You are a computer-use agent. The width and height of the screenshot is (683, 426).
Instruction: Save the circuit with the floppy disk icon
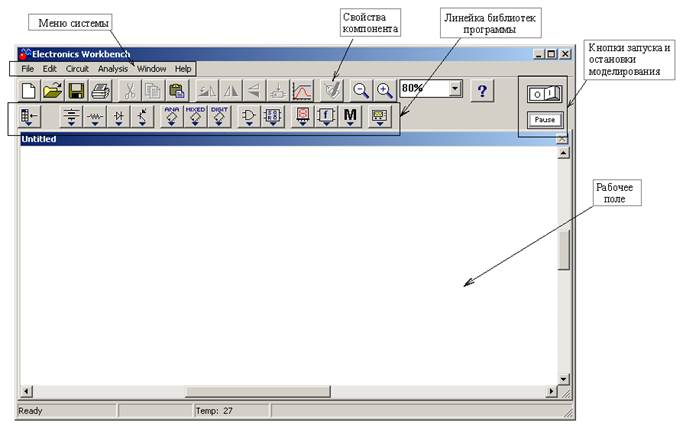click(76, 91)
